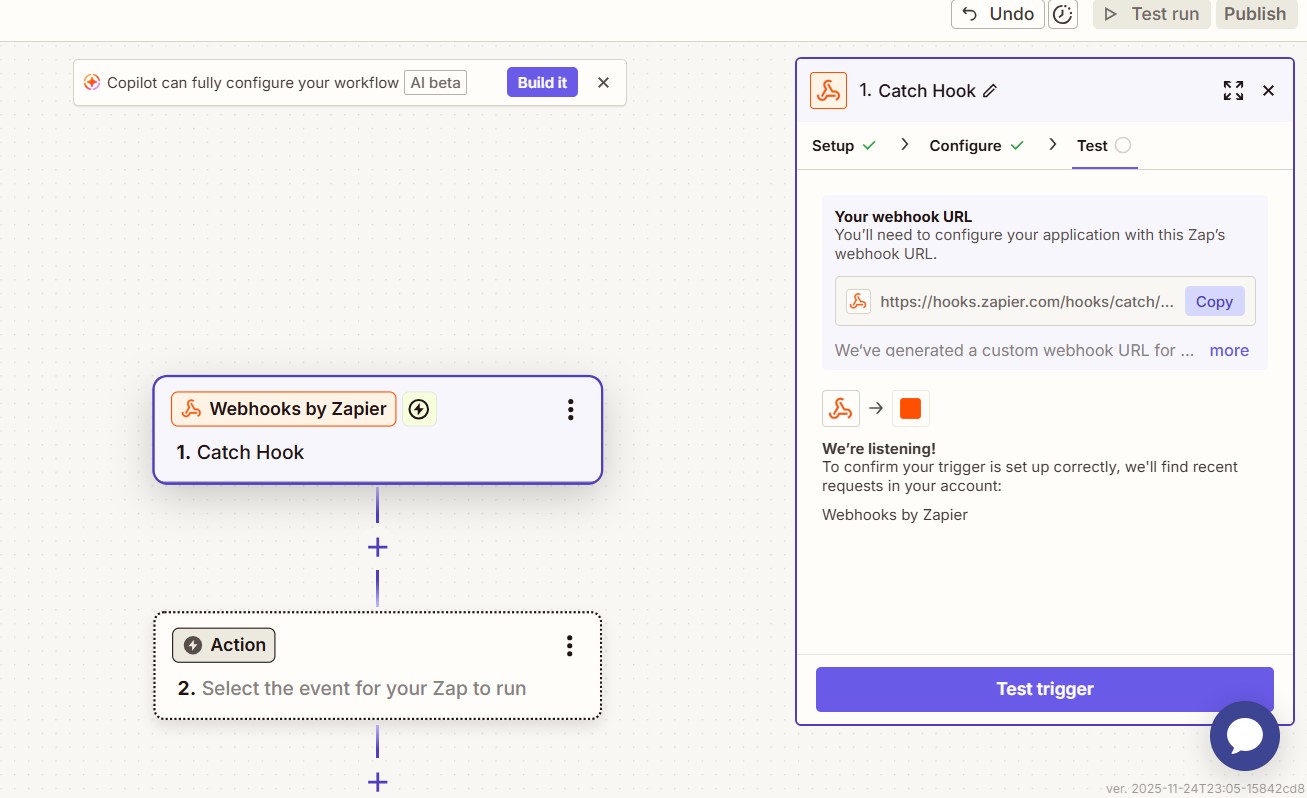Click the plus icon below the Action step
Viewport: 1307px width, 798px height.
pos(377,782)
